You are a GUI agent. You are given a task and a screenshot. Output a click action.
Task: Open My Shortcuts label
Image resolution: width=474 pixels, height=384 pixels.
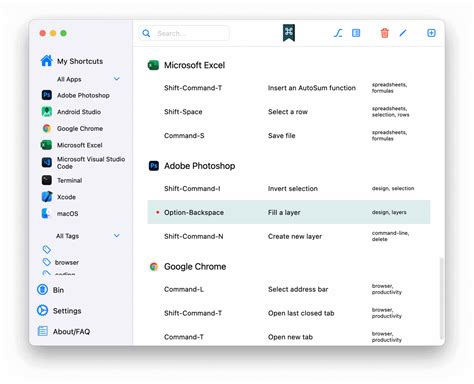click(x=80, y=61)
